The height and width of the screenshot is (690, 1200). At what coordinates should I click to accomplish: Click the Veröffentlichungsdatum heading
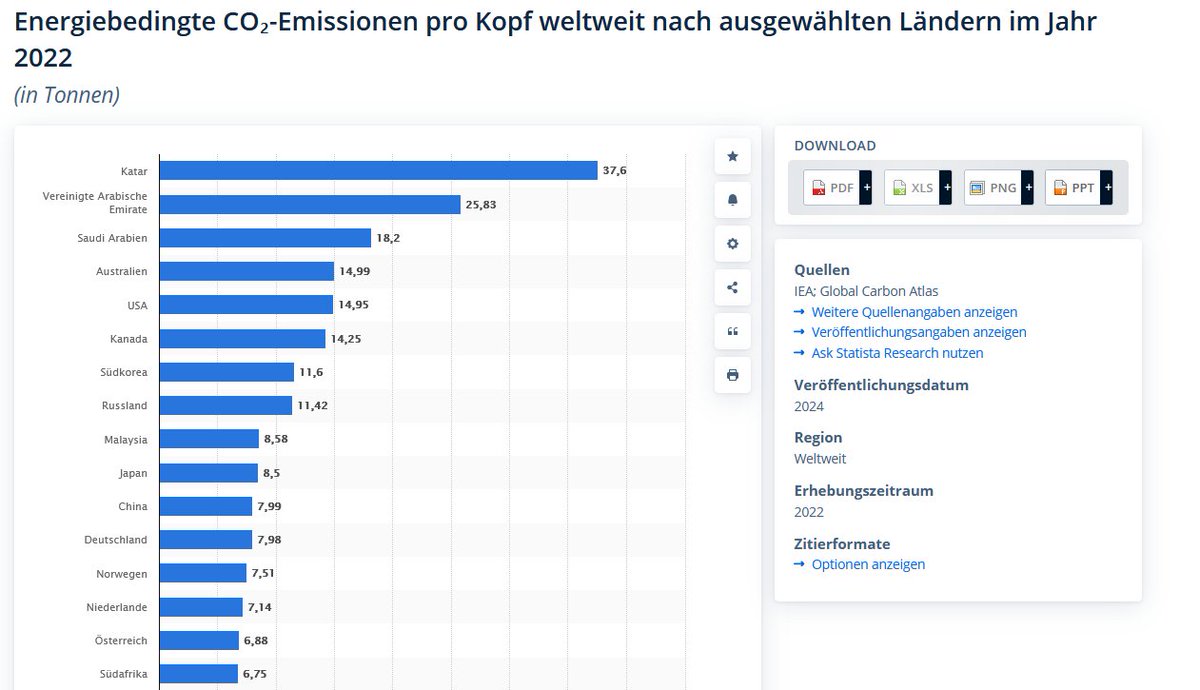click(881, 385)
